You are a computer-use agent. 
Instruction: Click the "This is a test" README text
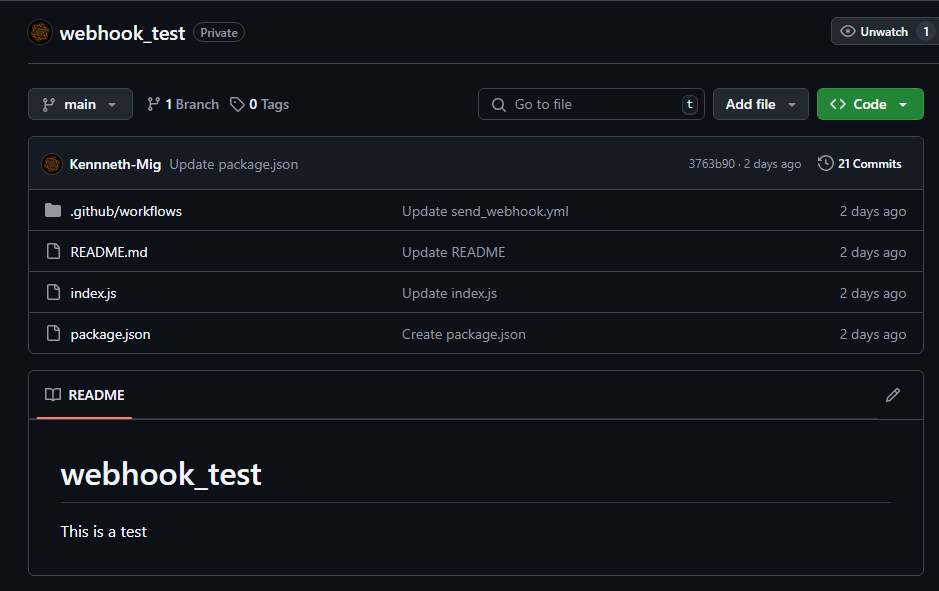[x=104, y=532]
